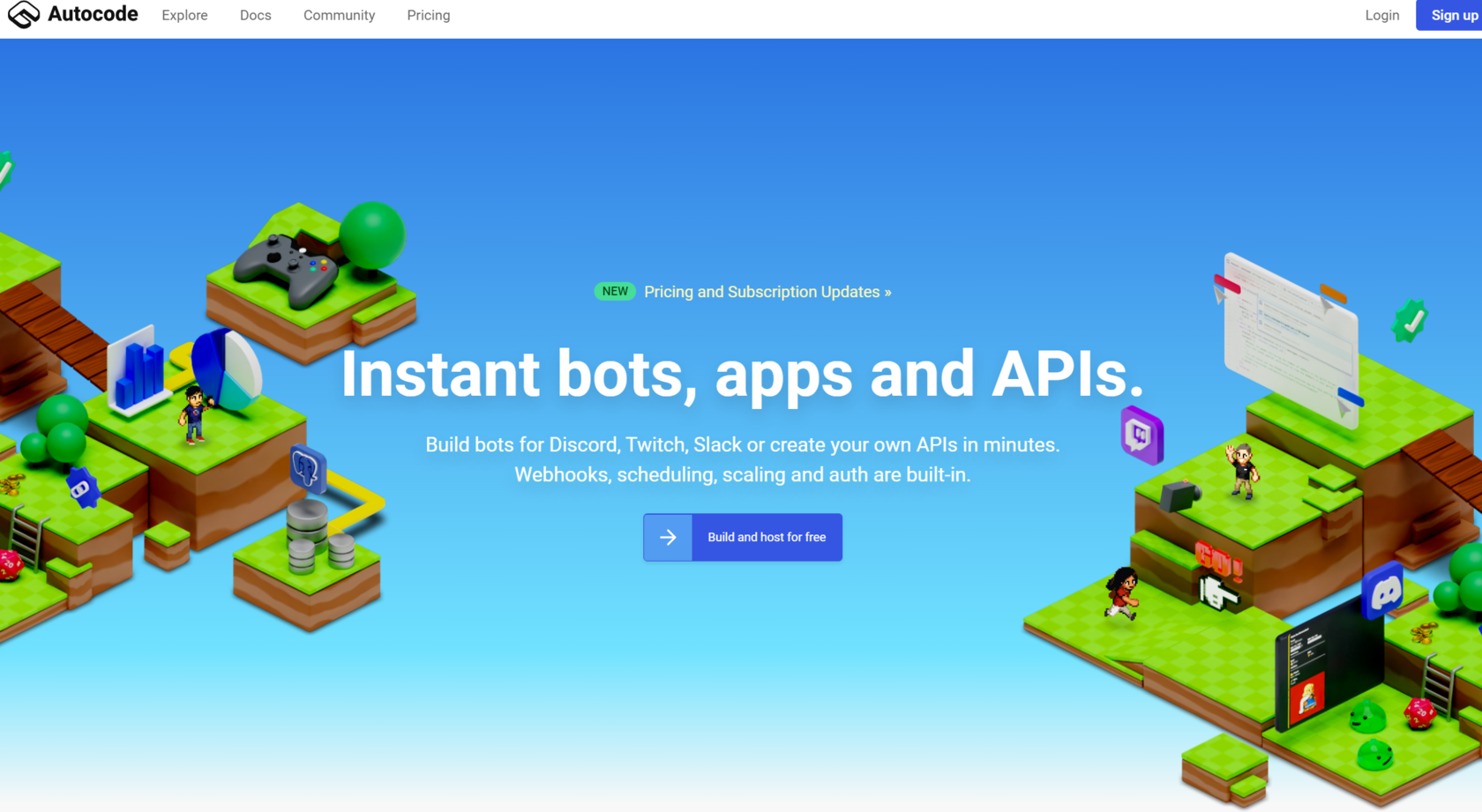Click the Autocode logo icon
This screenshot has height=812, width=1482.
(x=24, y=14)
